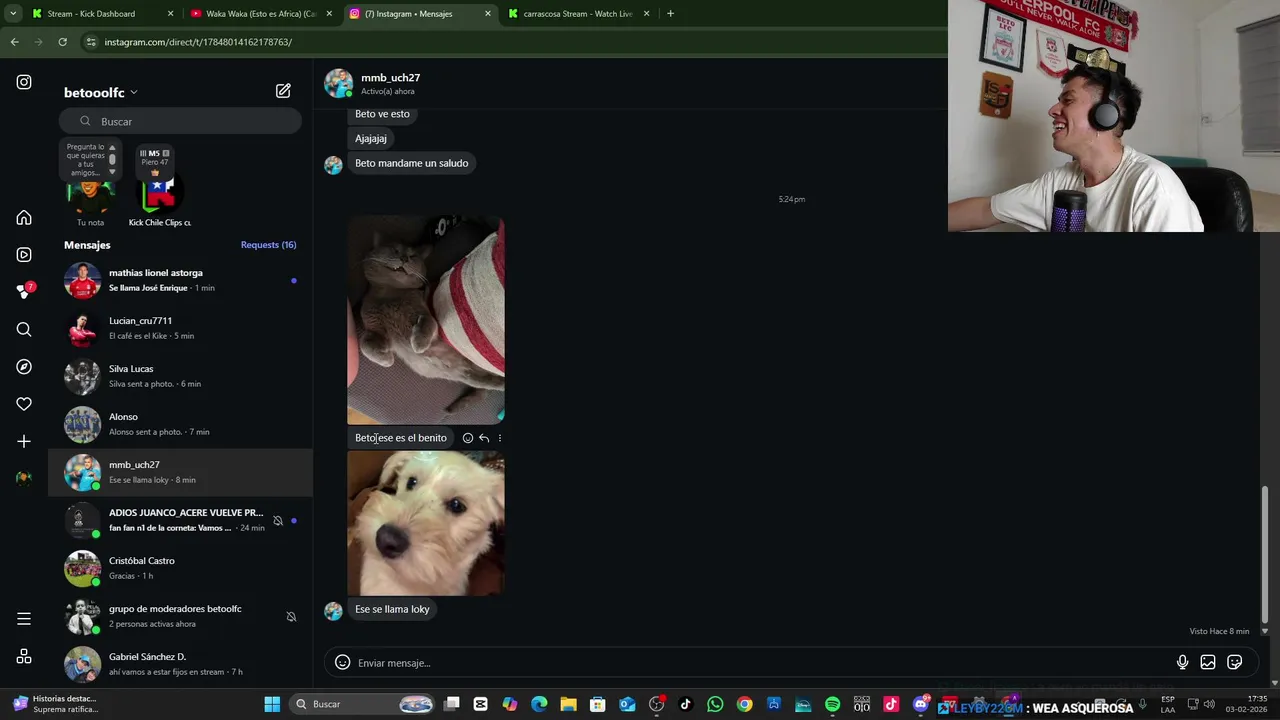Compose a new message with pencil icon

tap(283, 91)
